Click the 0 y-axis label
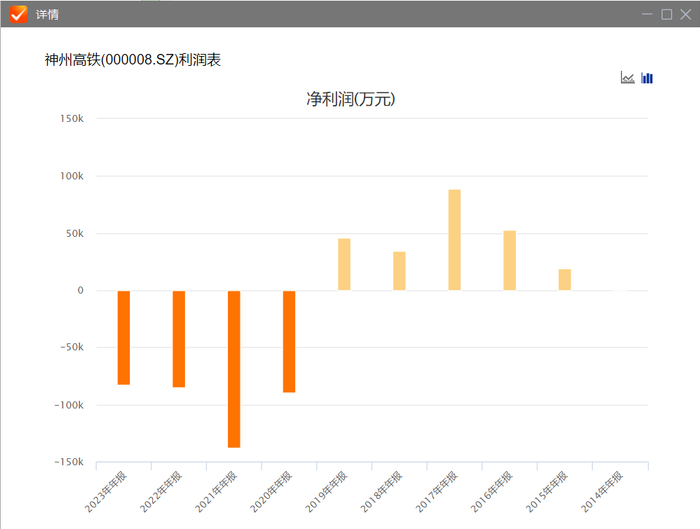Viewport: 700px width, 529px height. coord(80,290)
